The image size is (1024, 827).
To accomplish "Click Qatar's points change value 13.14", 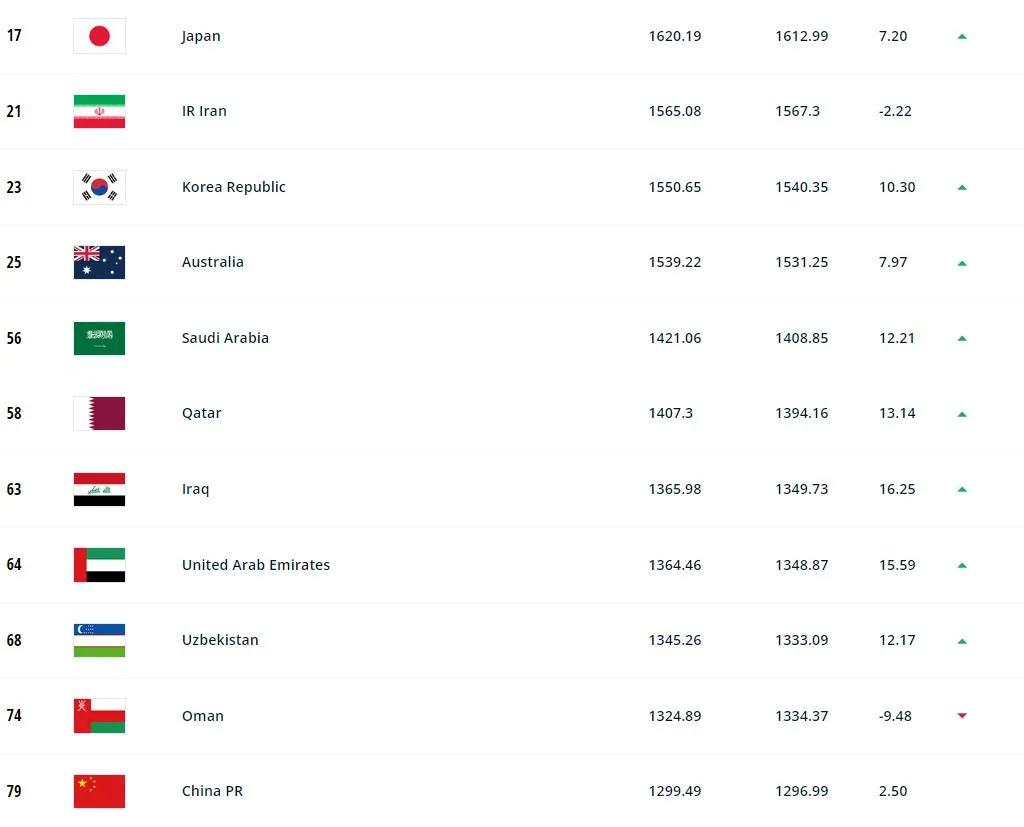I will click(897, 413).
